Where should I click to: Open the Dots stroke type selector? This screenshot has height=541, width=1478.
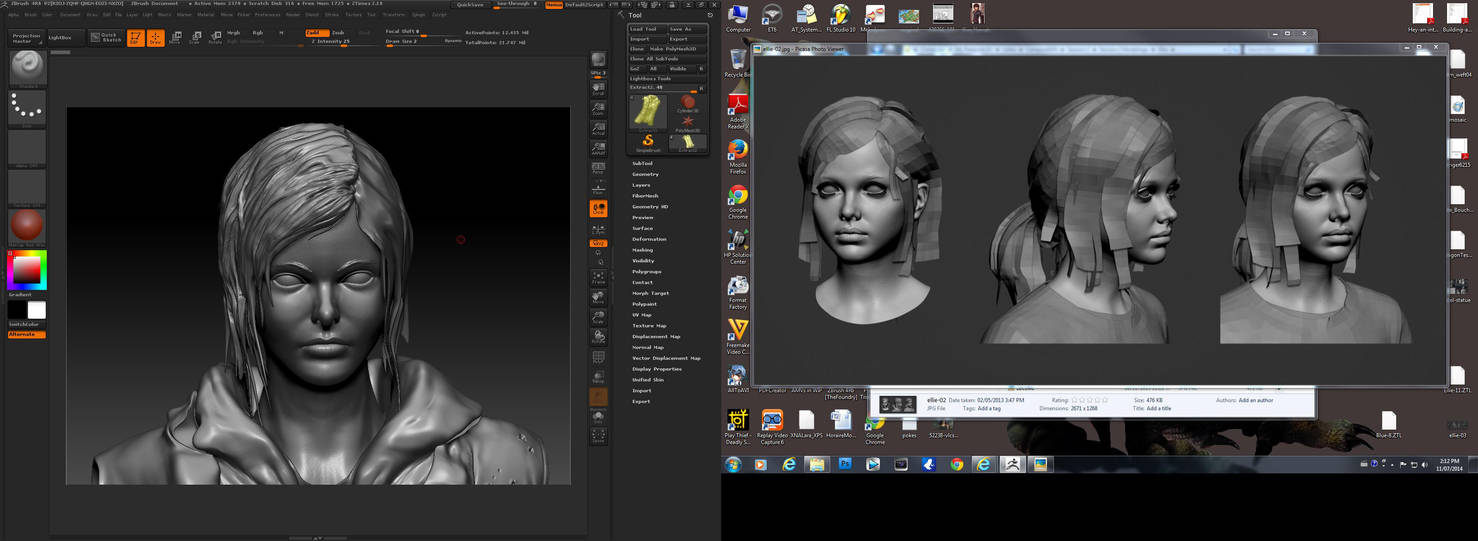pyautogui.click(x=27, y=108)
